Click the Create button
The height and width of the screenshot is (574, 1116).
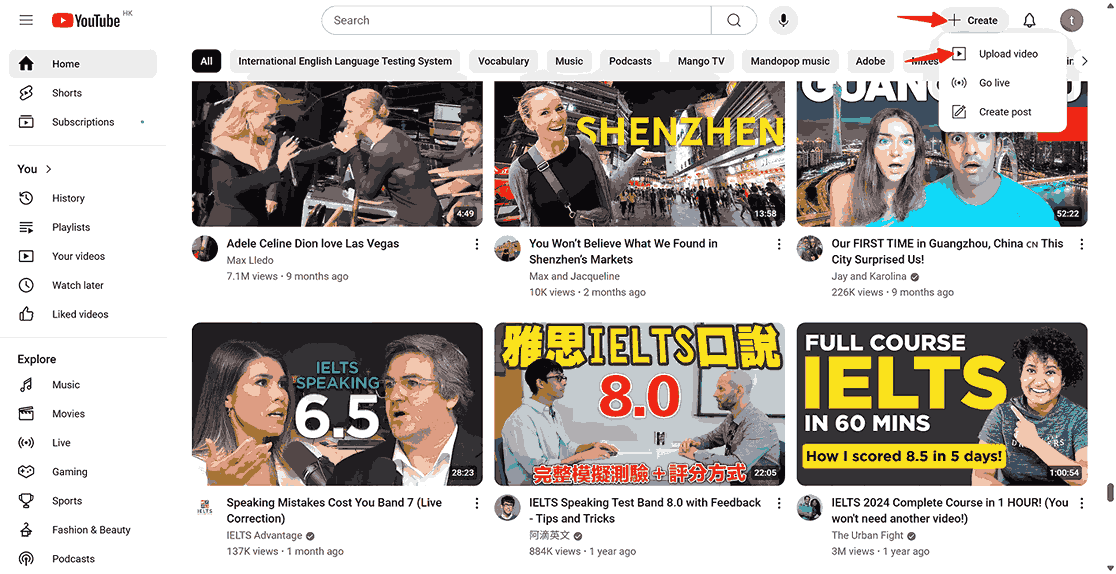point(974,20)
